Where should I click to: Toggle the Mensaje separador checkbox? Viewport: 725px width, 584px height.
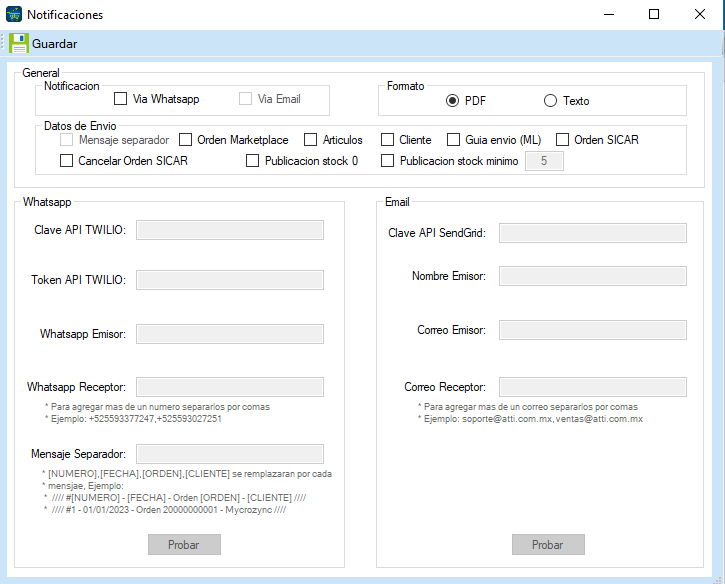point(67,140)
